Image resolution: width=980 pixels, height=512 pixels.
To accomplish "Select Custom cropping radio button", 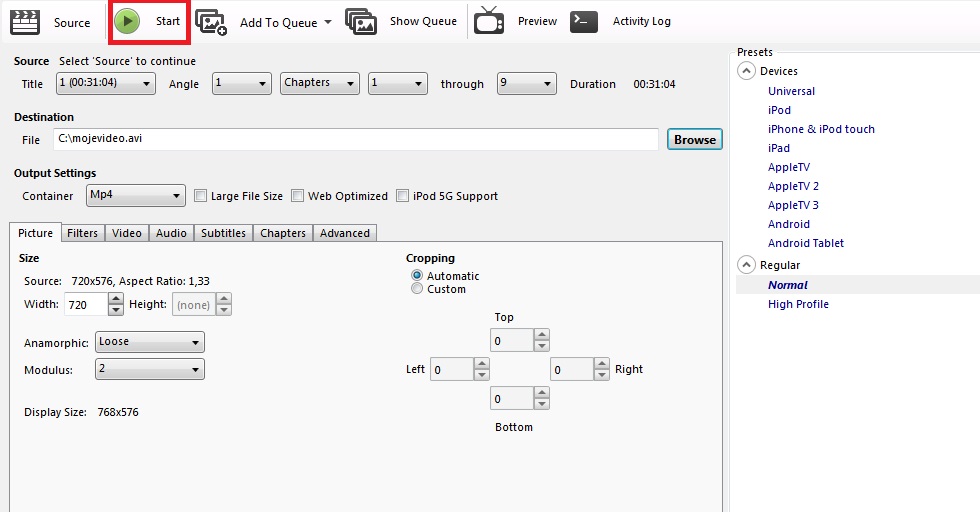I will pyautogui.click(x=417, y=288).
